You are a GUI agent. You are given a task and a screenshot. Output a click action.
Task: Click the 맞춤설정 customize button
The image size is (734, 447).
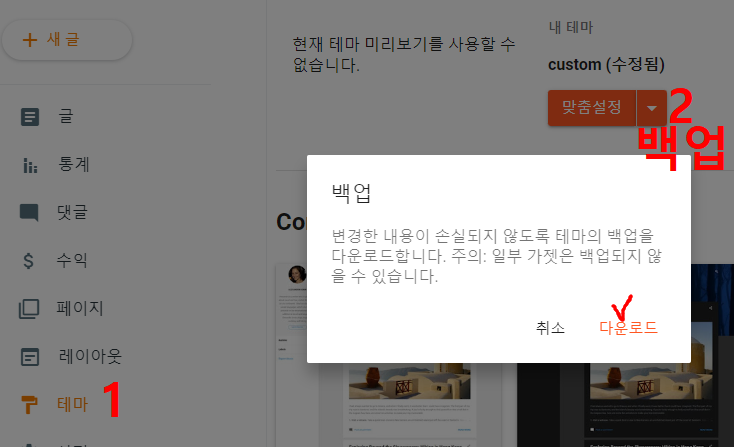pyautogui.click(x=592, y=108)
